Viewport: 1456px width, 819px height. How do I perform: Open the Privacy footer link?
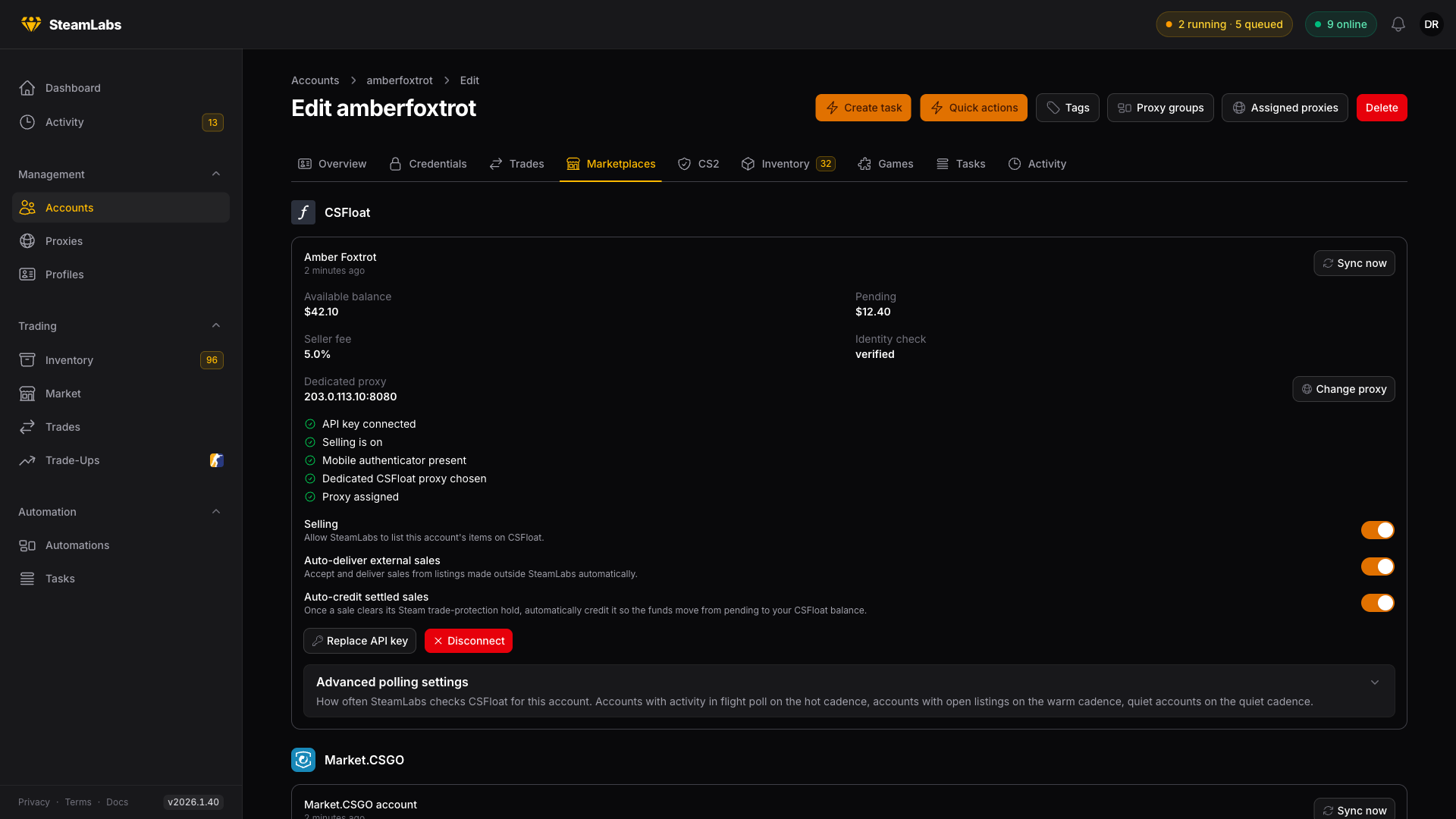point(34,802)
